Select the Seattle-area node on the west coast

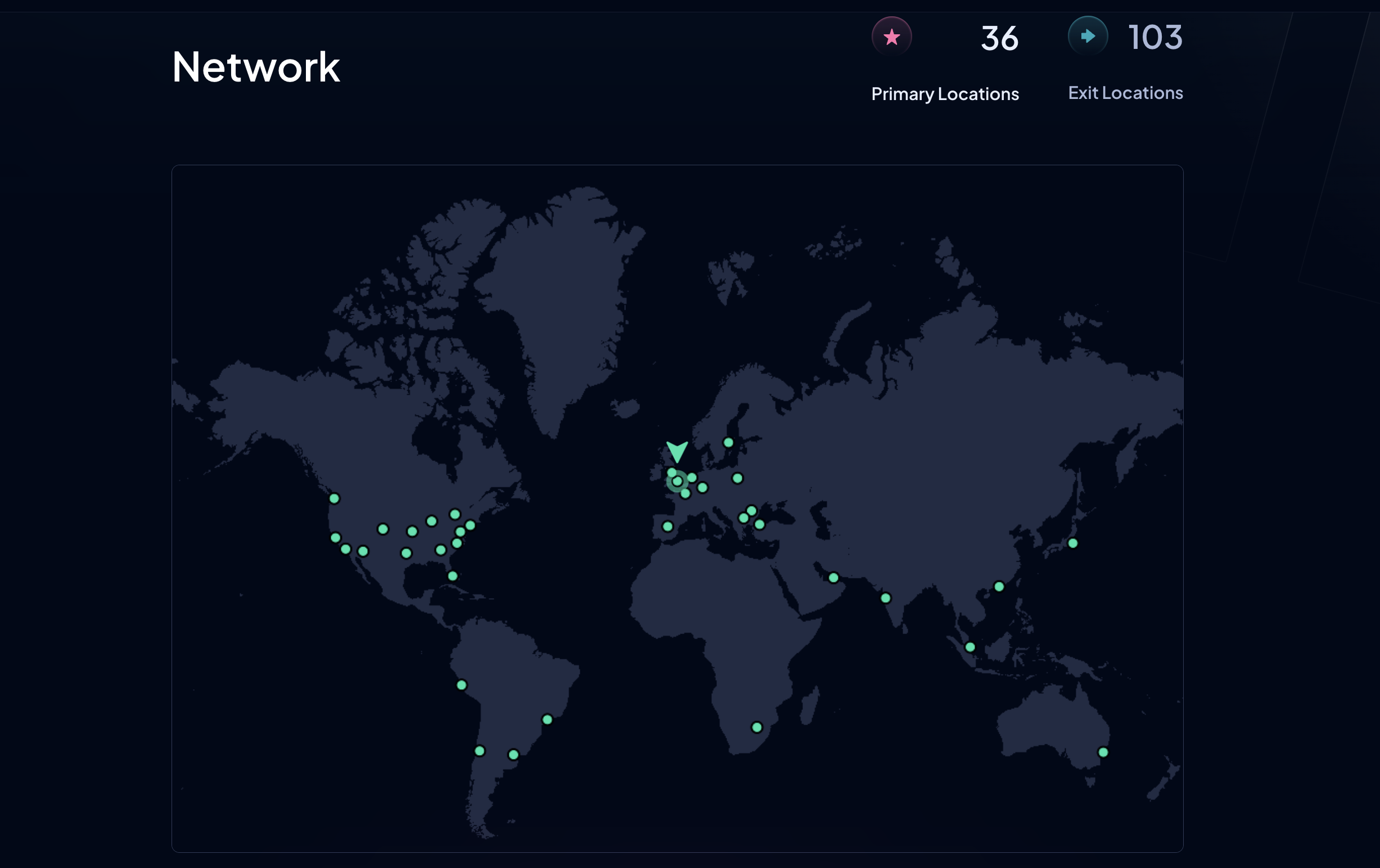point(334,499)
